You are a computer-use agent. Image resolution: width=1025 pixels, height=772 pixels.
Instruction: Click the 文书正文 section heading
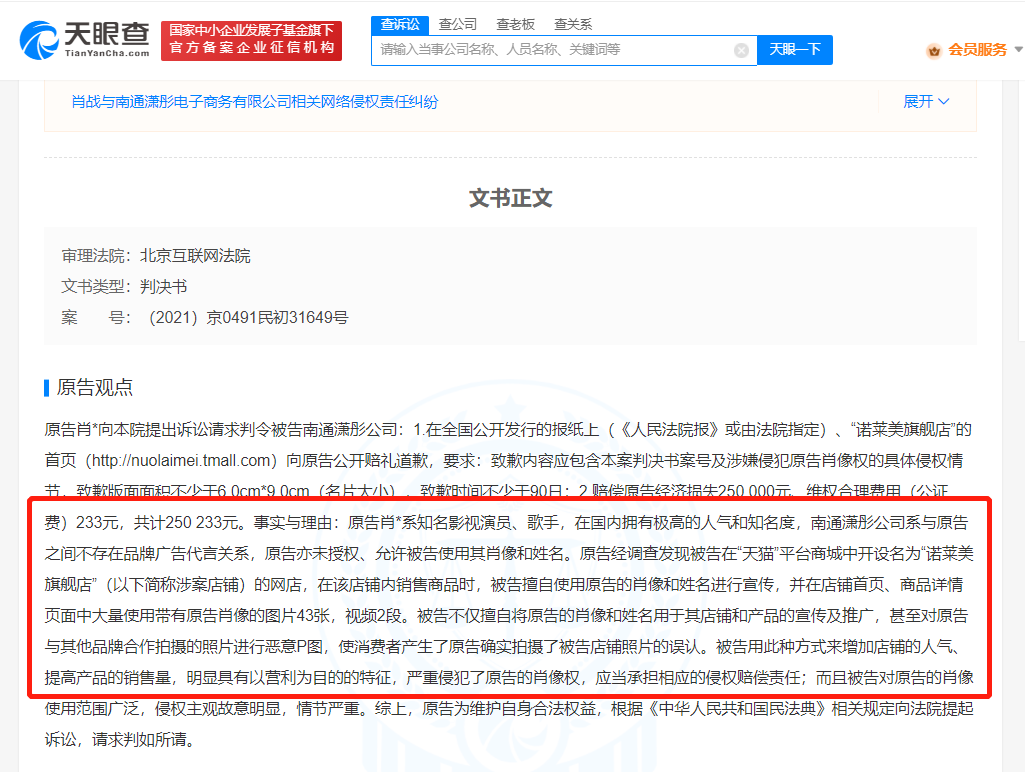pos(510,198)
